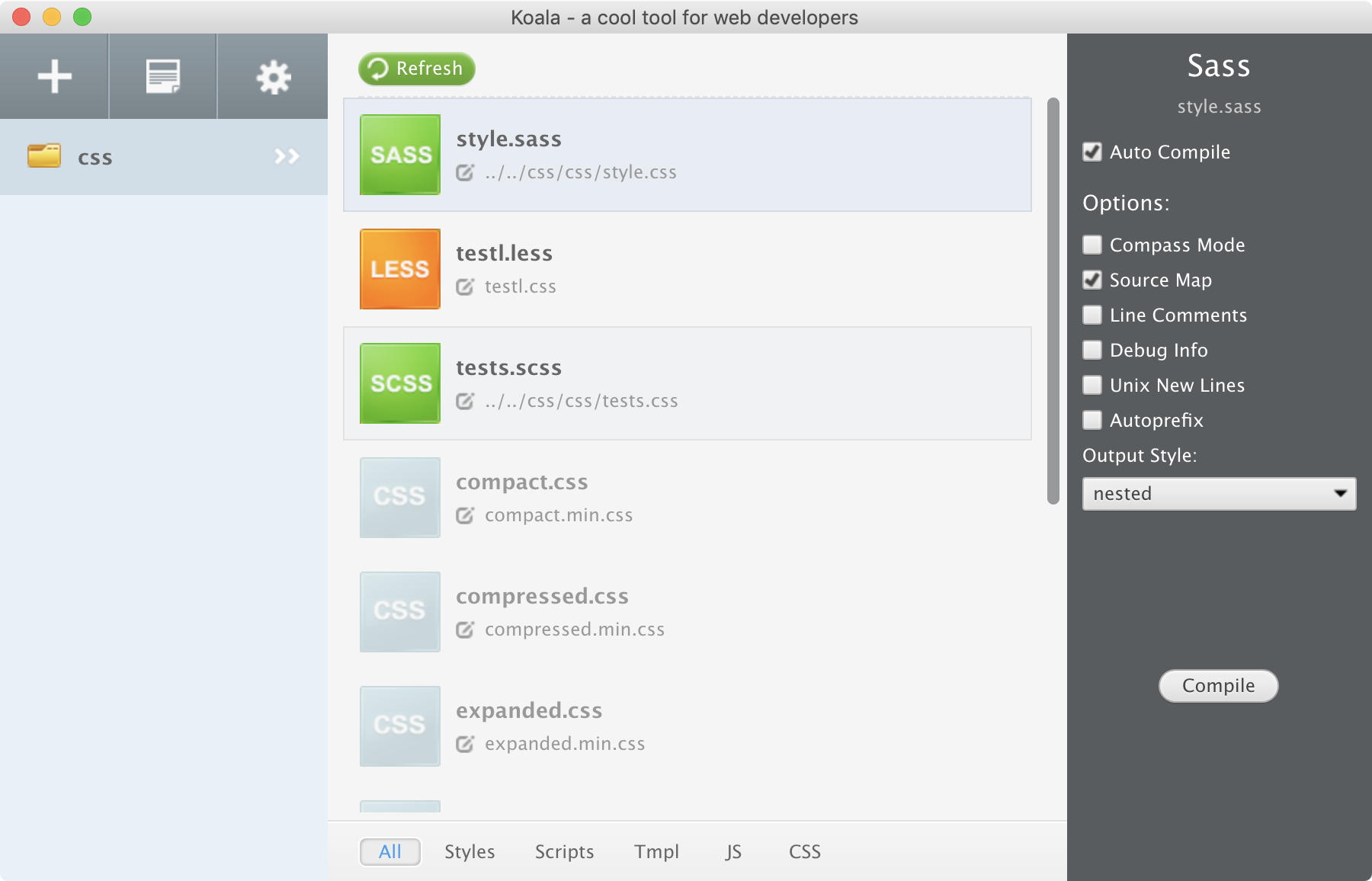This screenshot has width=1372, height=881.
Task: Select the css project folder icon
Action: [x=44, y=155]
